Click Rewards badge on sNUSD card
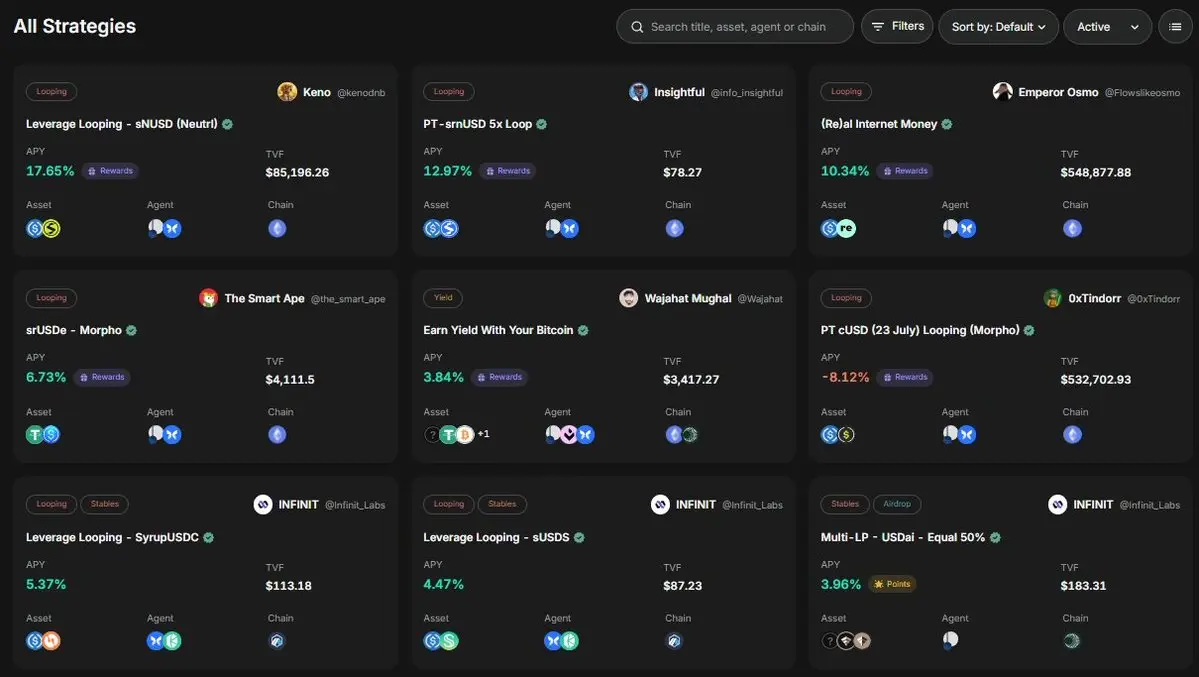This screenshot has width=1199, height=677. click(x=111, y=171)
